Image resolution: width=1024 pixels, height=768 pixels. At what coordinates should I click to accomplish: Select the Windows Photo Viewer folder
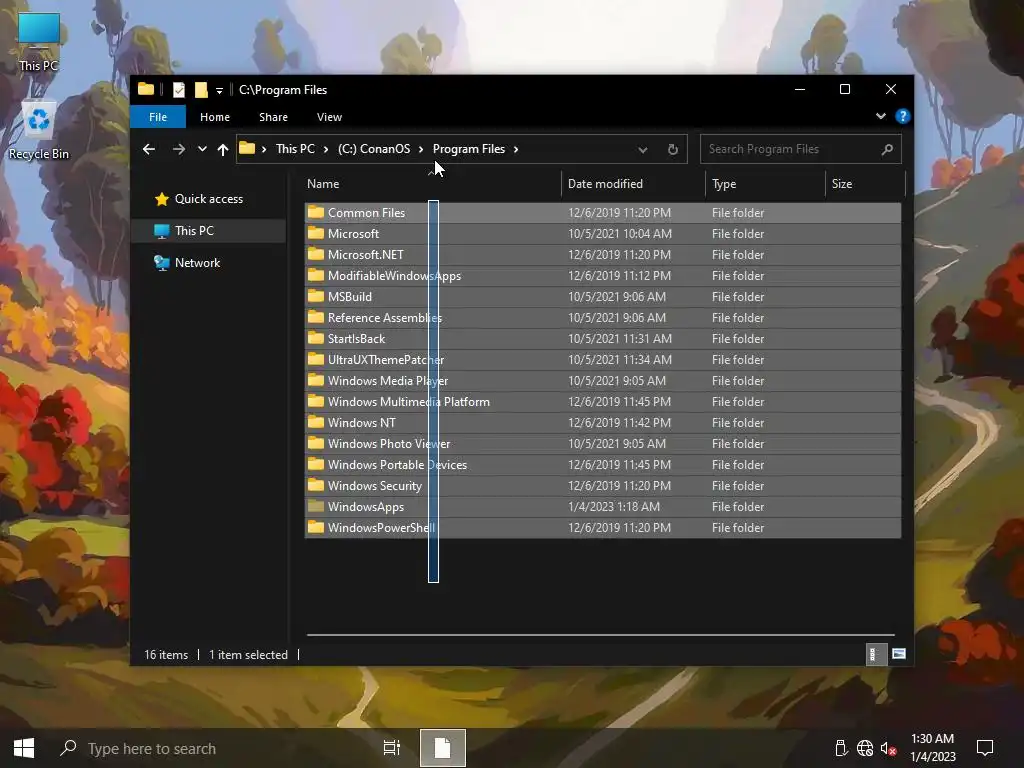[603, 443]
